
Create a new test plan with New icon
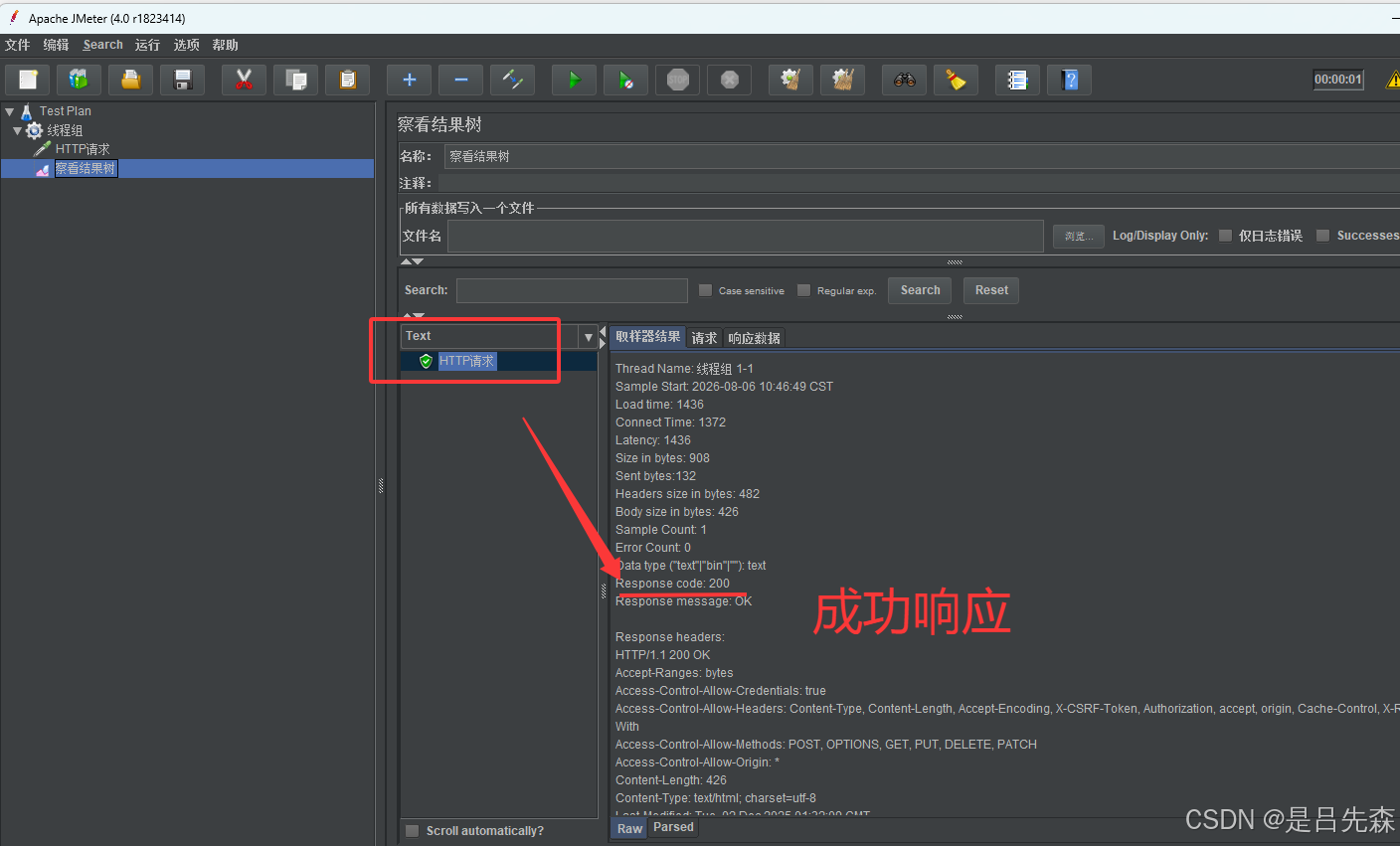click(x=28, y=80)
